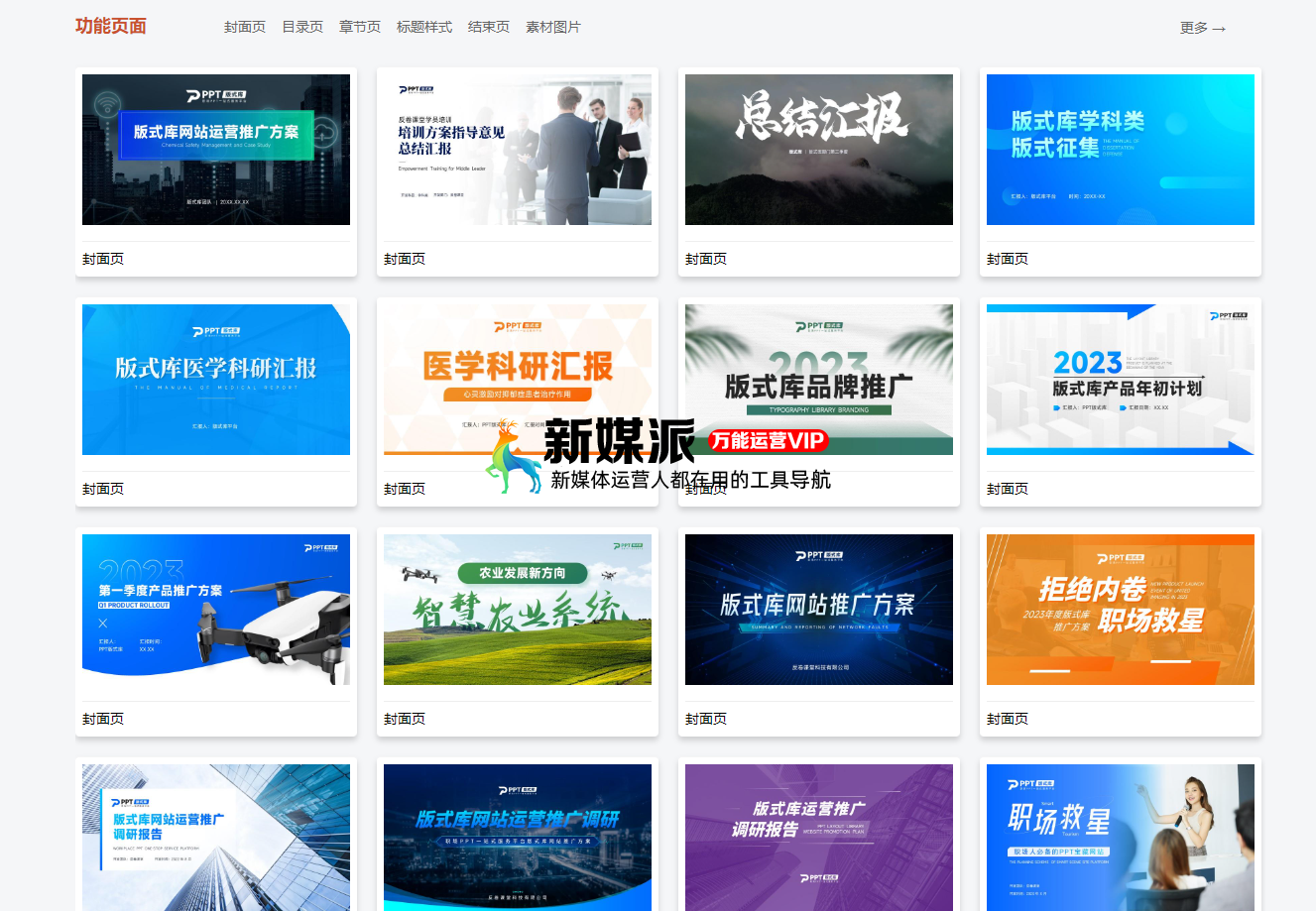
Task: Open the 版式库学科类版式征集 template
Action: pyautogui.click(x=1121, y=150)
